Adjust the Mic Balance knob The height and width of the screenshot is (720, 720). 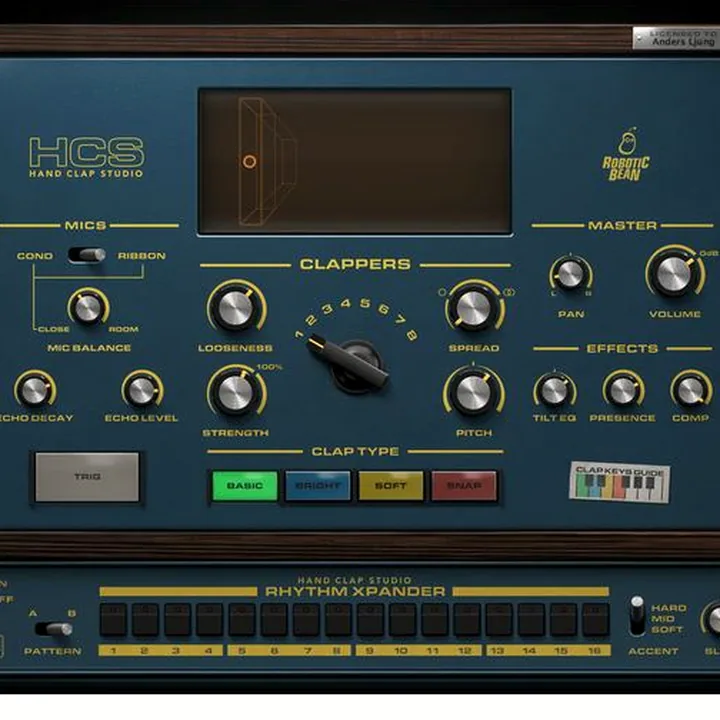pos(87,308)
